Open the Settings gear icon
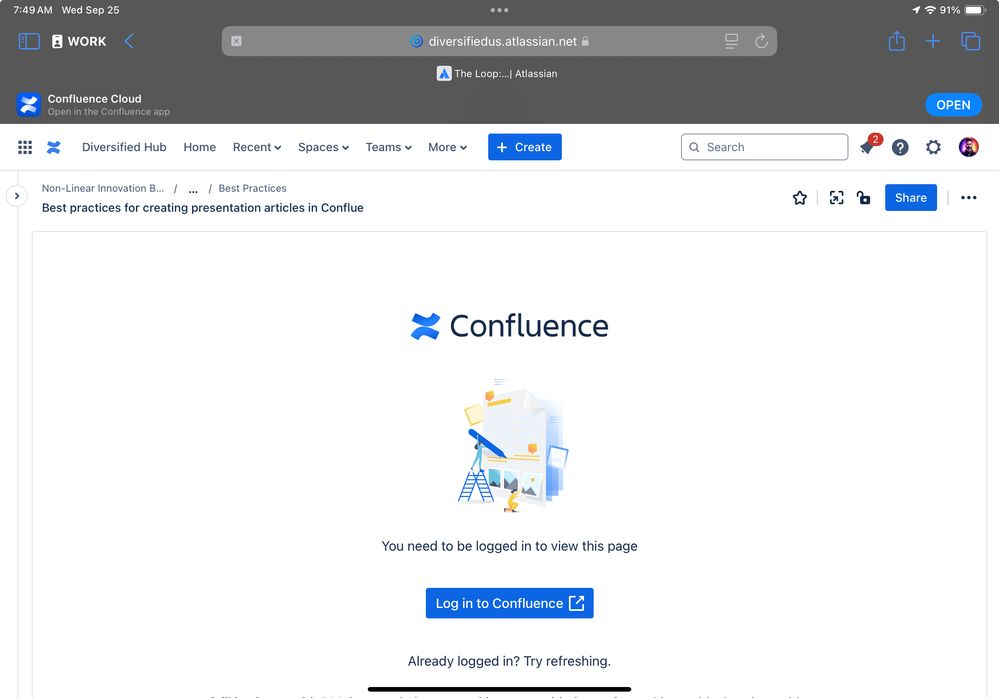Image resolution: width=999 pixels, height=698 pixels. pyautogui.click(x=933, y=147)
